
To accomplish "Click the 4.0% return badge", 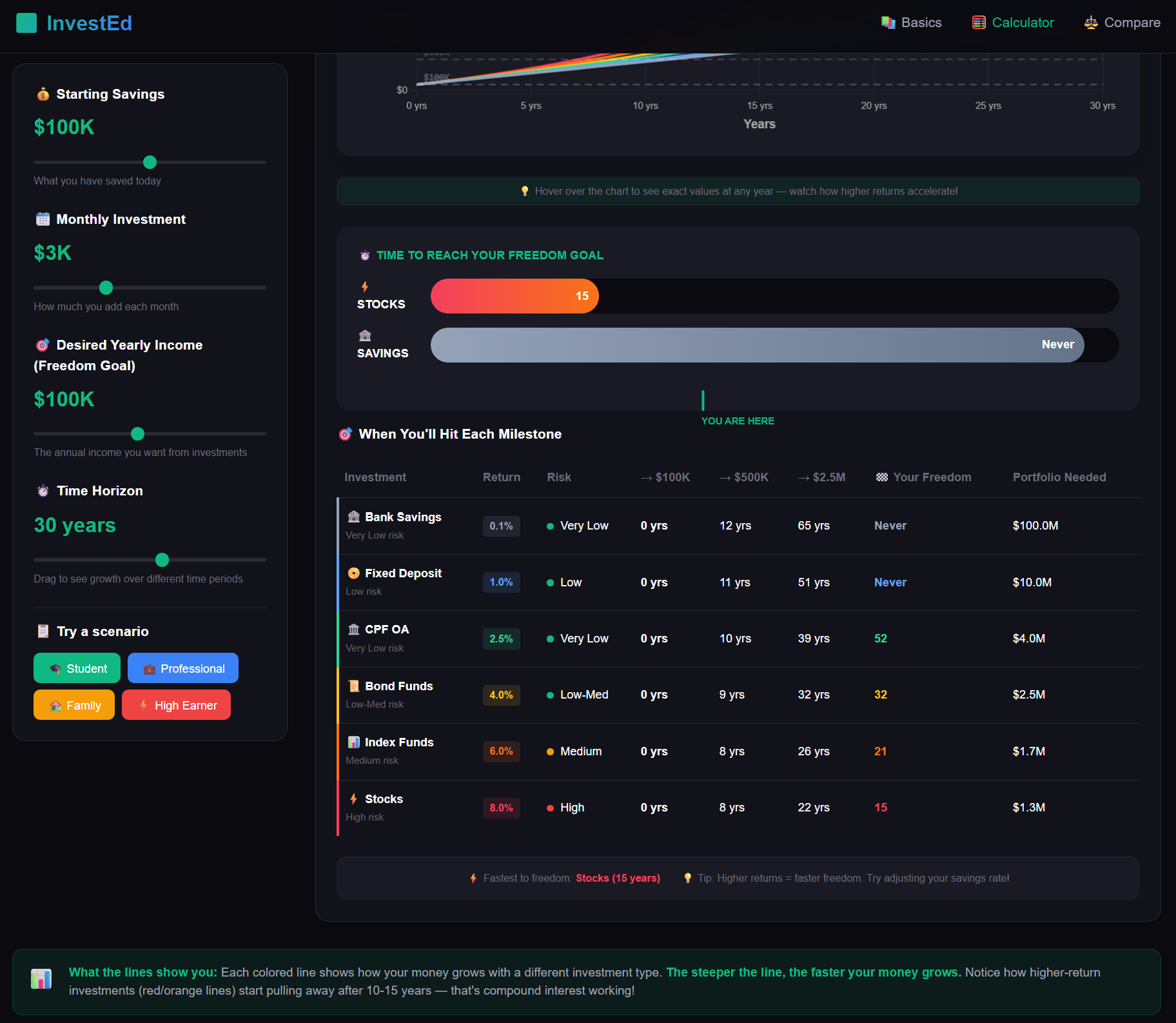I will click(502, 695).
